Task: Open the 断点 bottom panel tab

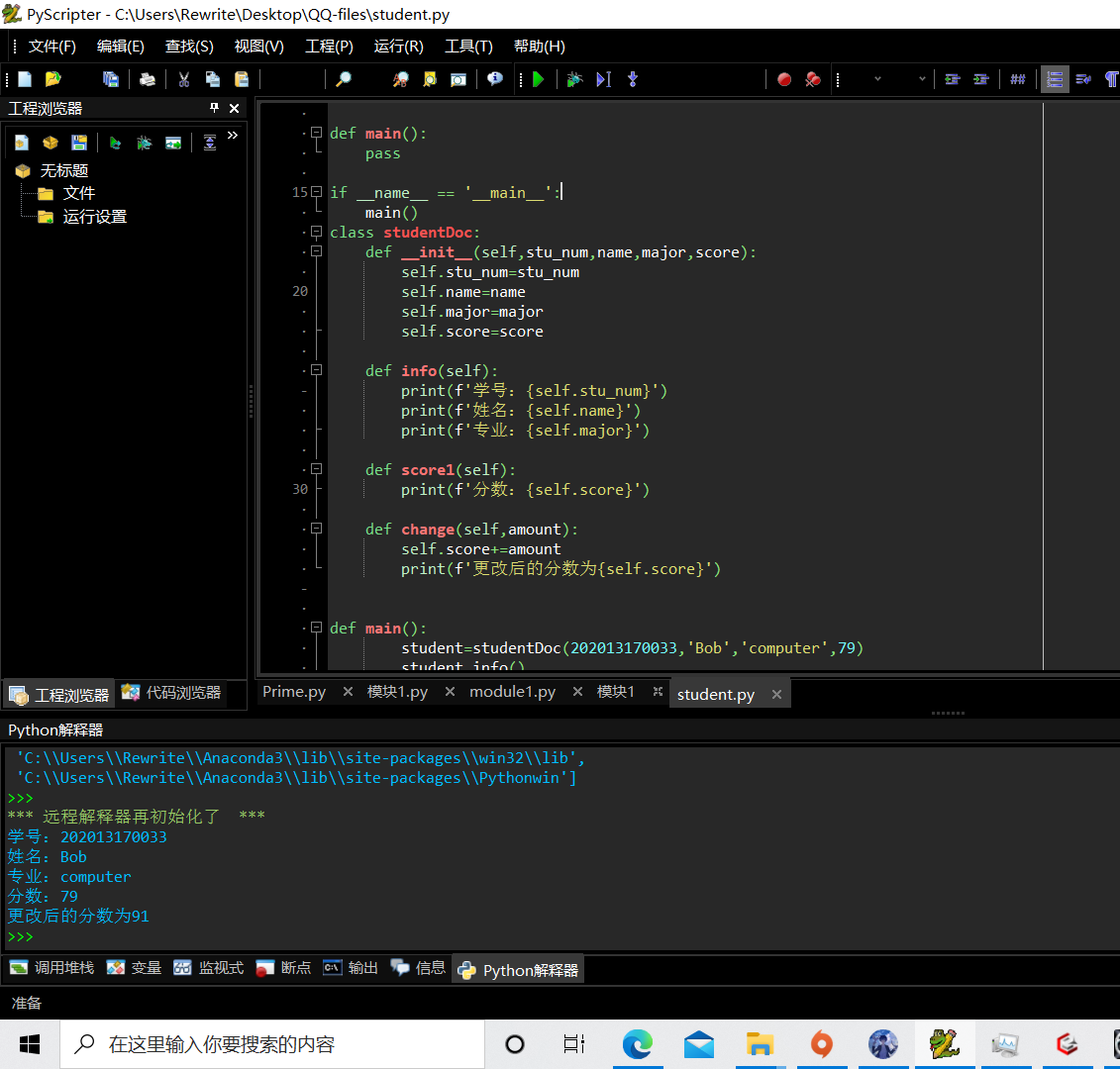Action: click(283, 968)
